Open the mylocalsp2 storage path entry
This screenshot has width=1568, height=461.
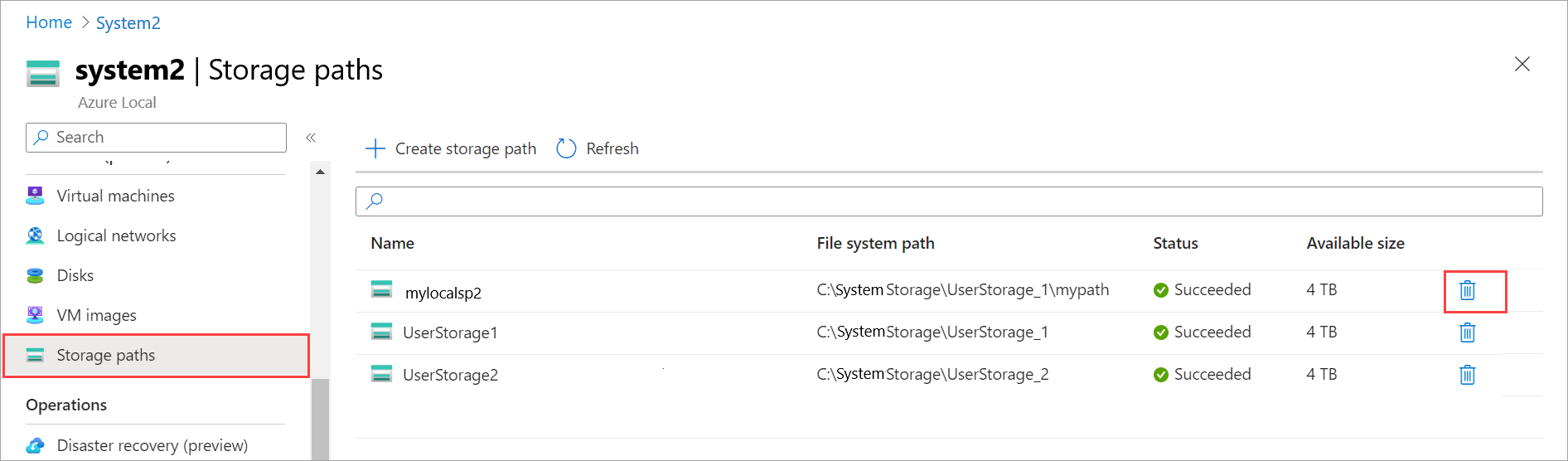point(443,293)
